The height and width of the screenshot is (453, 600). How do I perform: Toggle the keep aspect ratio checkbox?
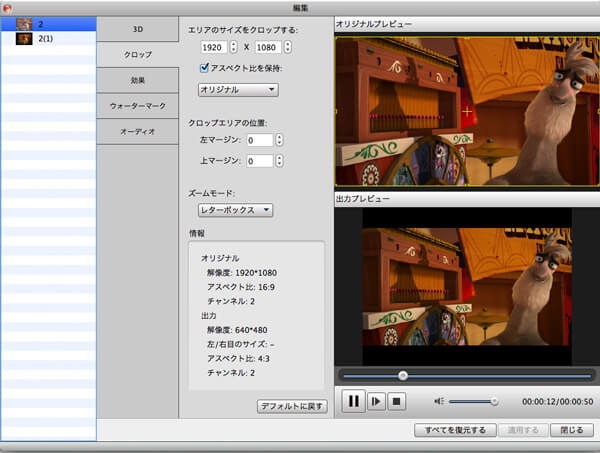(x=204, y=68)
